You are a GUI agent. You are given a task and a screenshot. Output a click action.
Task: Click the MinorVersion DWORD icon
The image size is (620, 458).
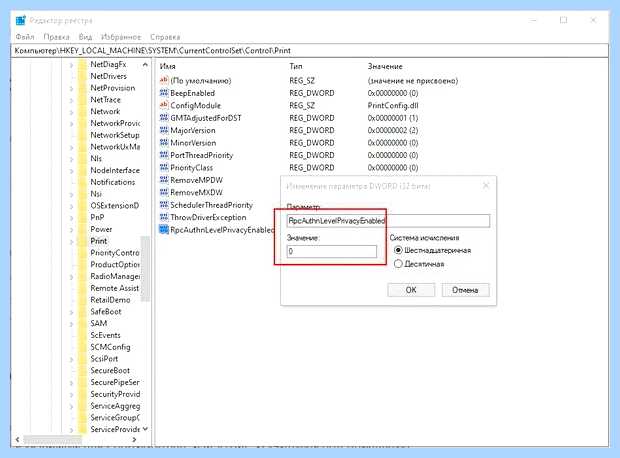[x=164, y=143]
